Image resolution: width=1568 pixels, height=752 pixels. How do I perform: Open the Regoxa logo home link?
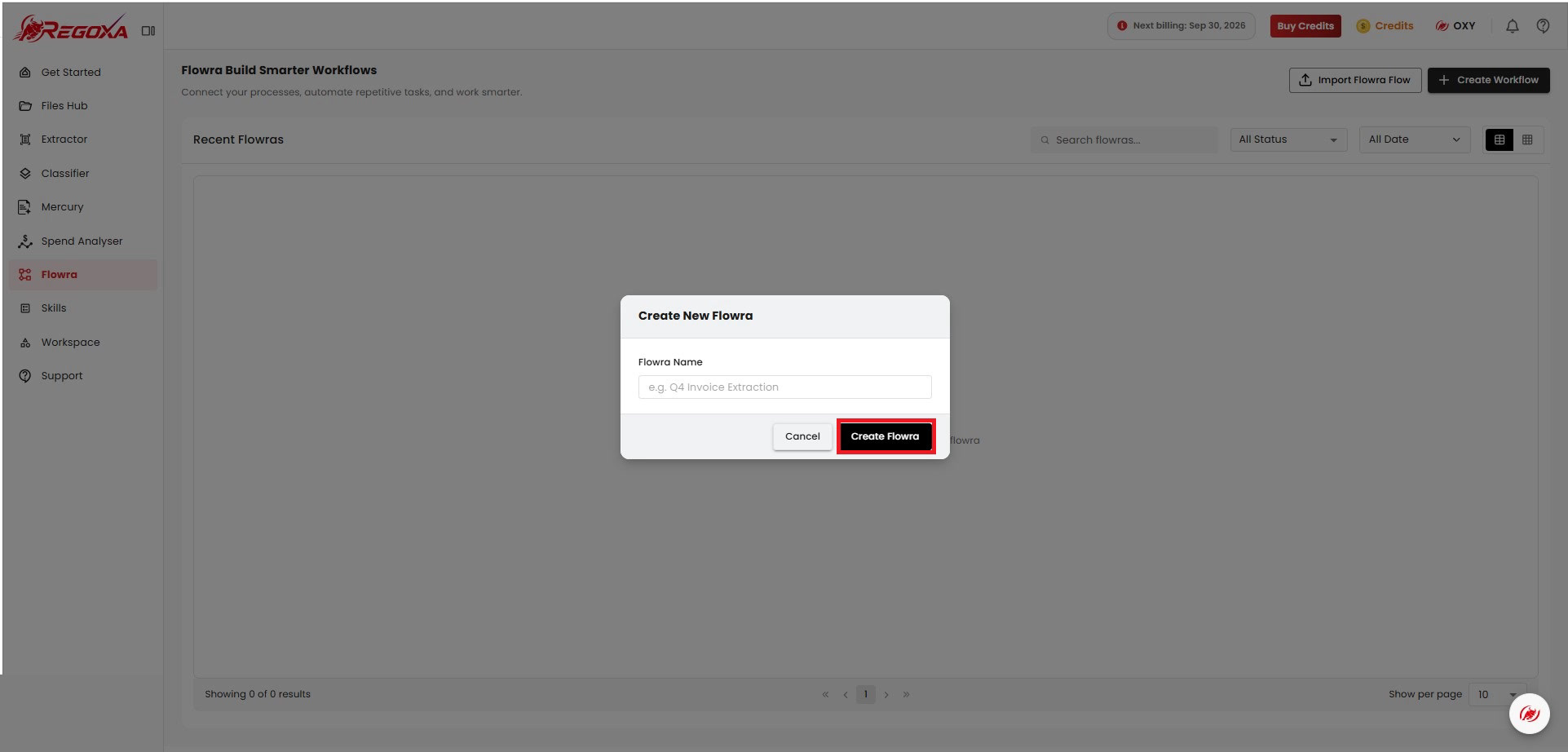[71, 29]
